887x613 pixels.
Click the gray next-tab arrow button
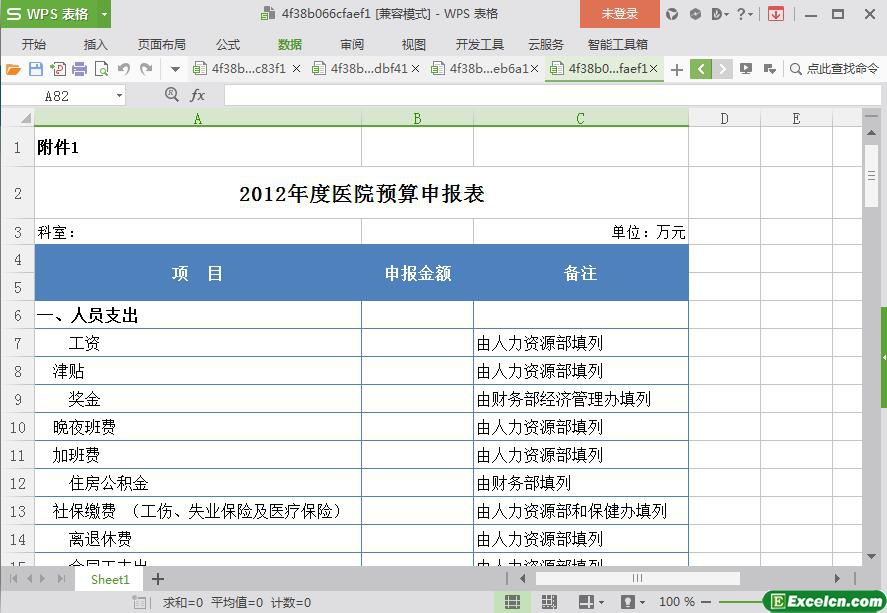click(x=722, y=70)
